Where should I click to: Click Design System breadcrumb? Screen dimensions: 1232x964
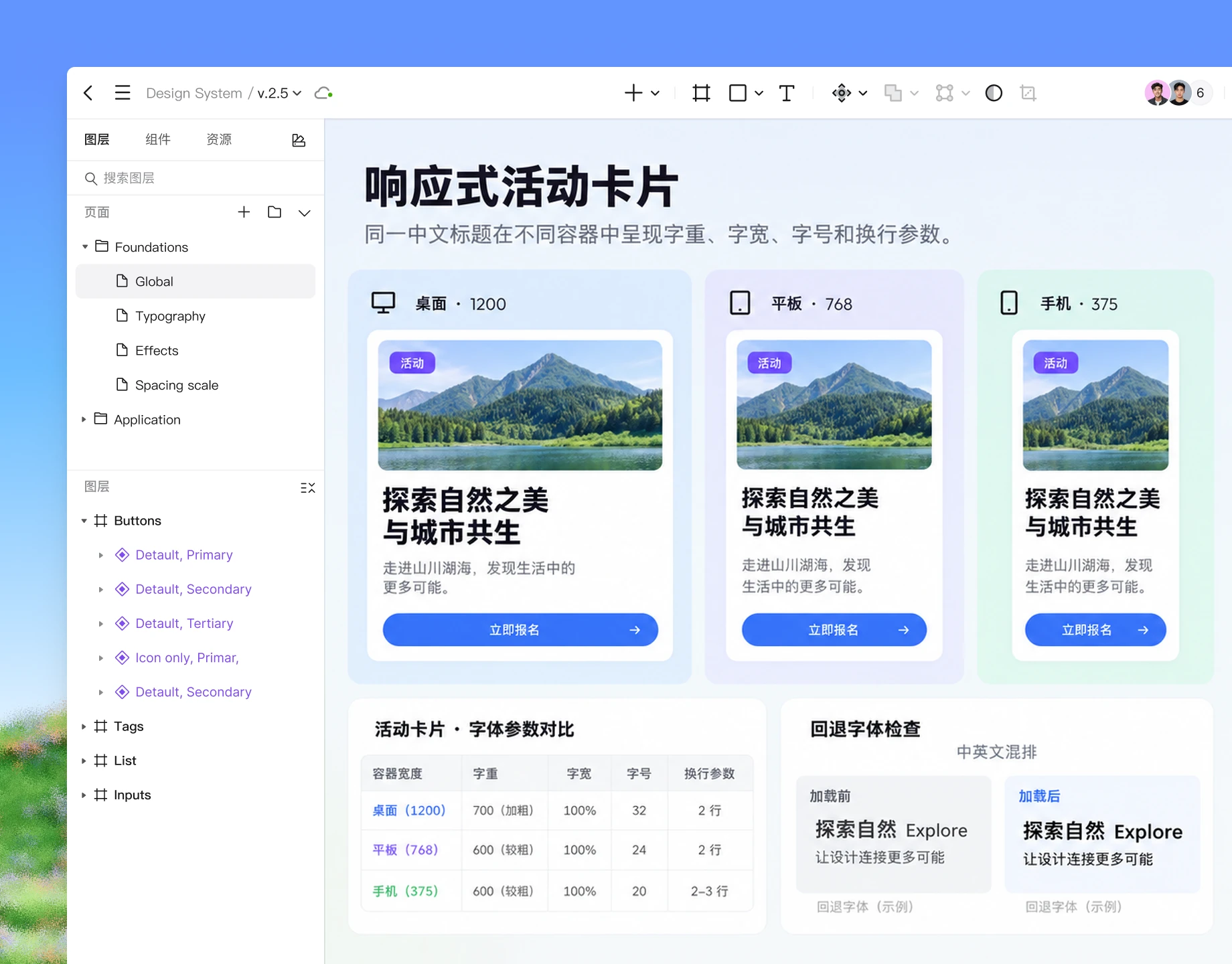pyautogui.click(x=194, y=93)
